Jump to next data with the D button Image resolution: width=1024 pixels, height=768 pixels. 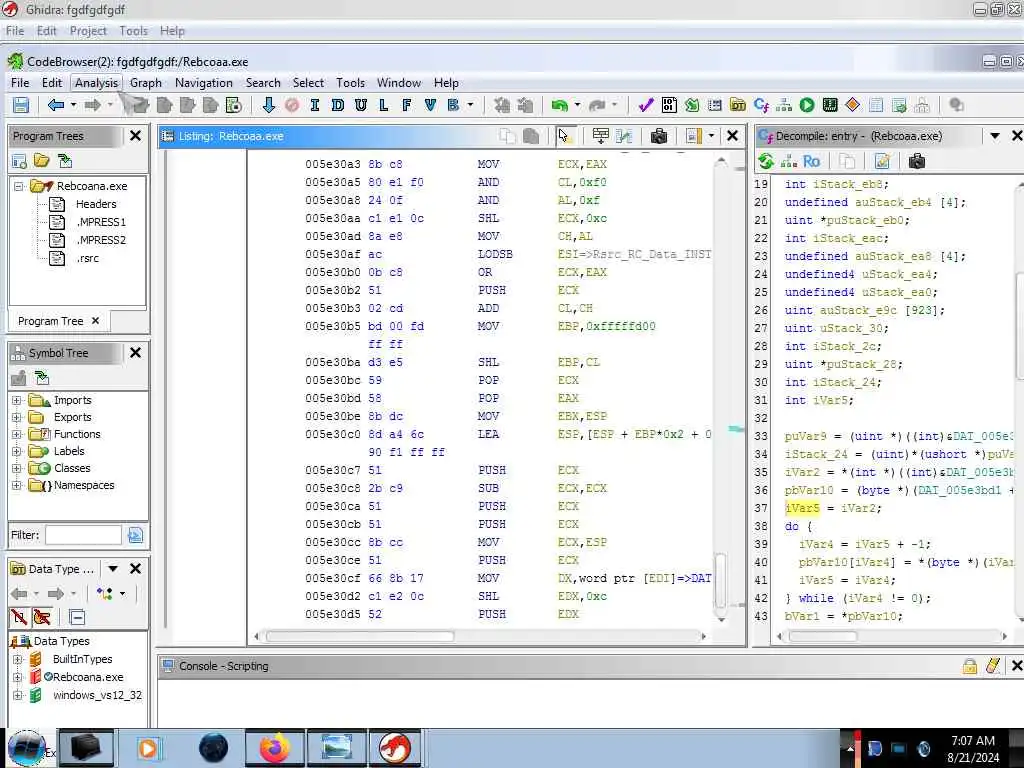pos(338,104)
